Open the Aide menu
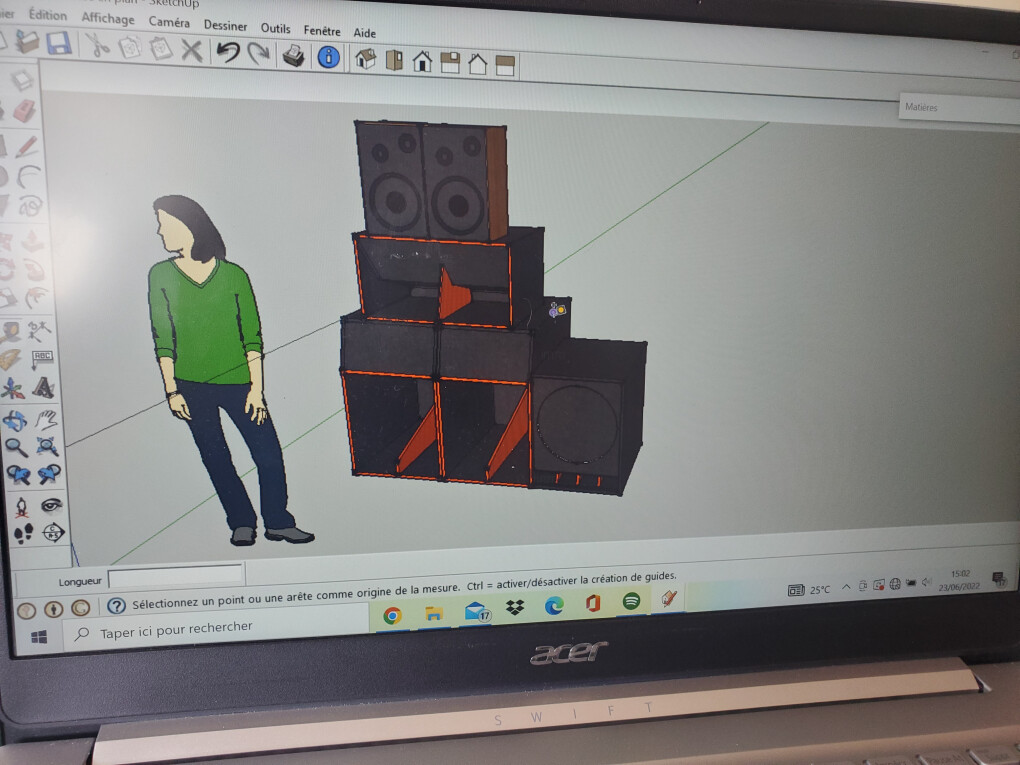This screenshot has height=765, width=1020. pos(364,33)
